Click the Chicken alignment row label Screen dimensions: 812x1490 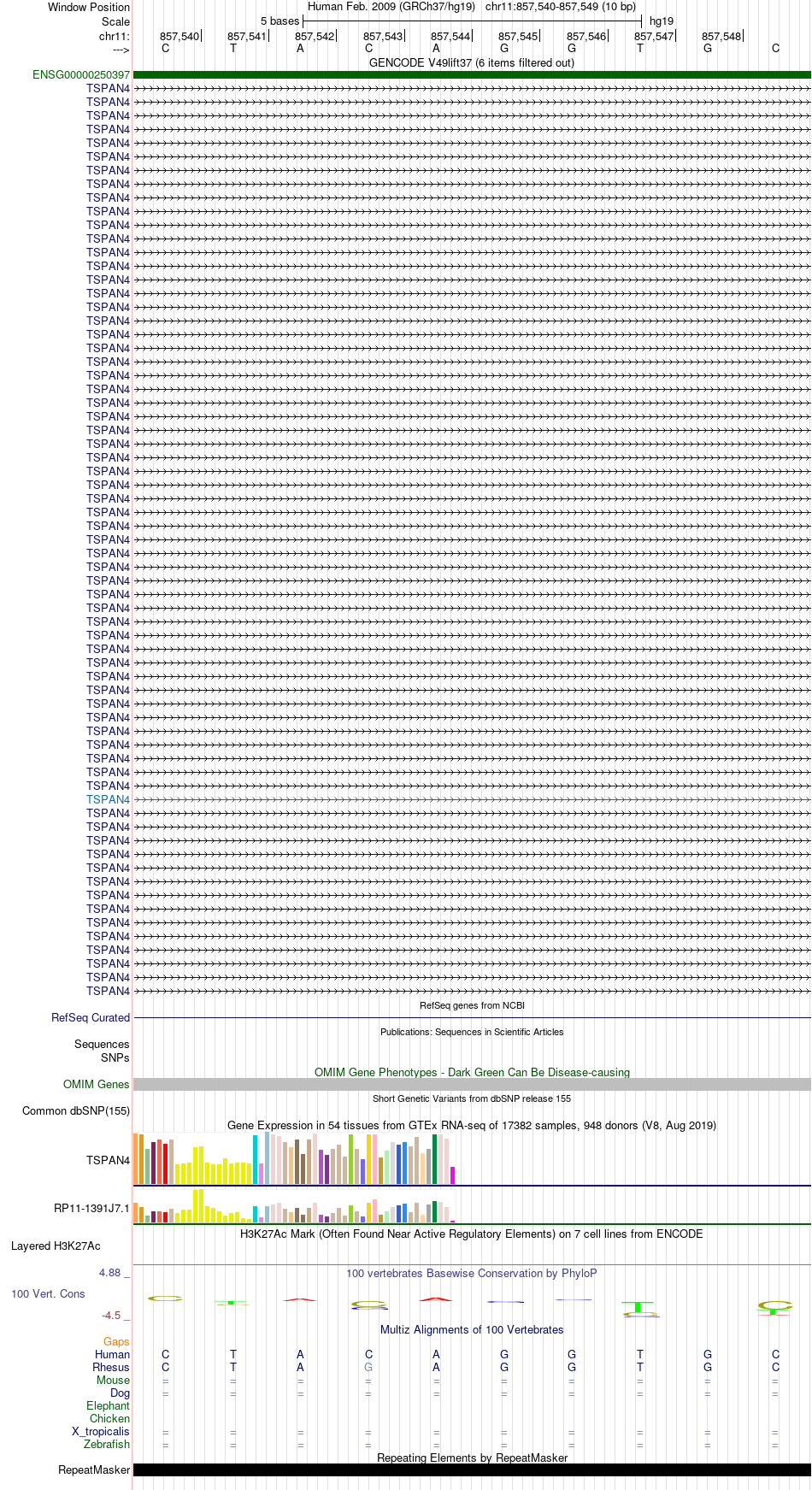(x=109, y=1418)
